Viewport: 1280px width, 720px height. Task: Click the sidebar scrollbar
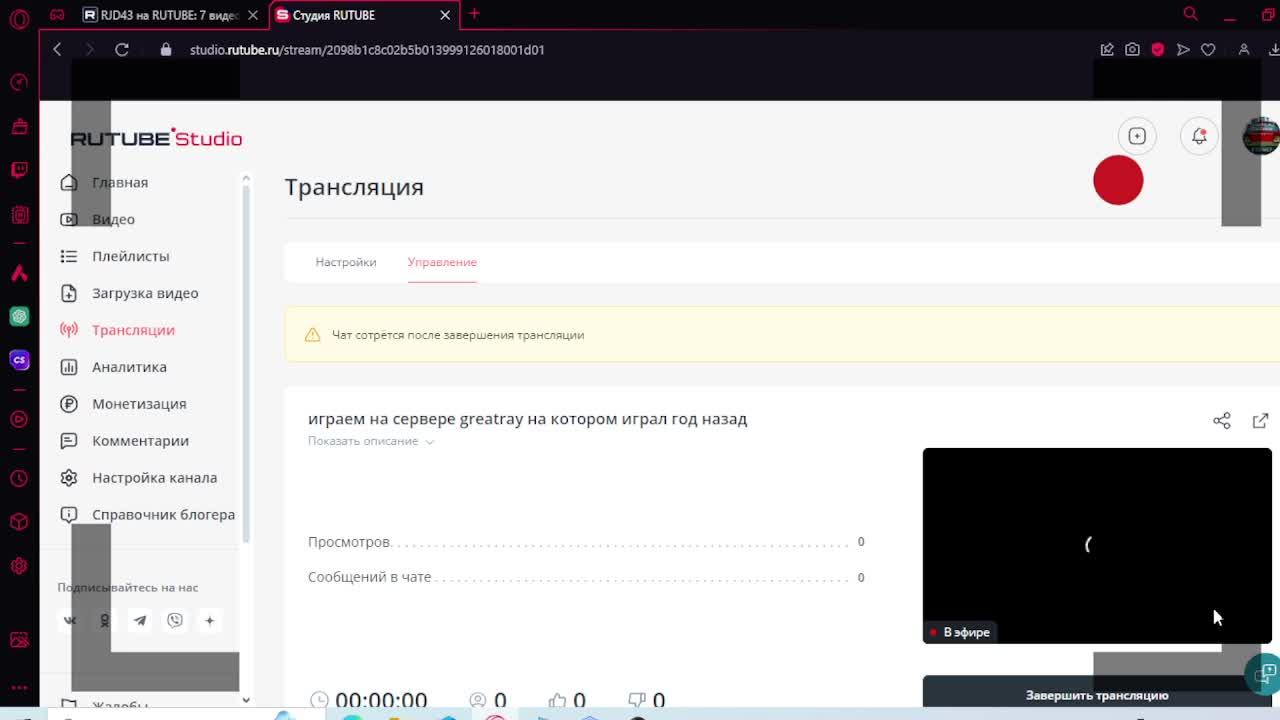tap(246, 365)
